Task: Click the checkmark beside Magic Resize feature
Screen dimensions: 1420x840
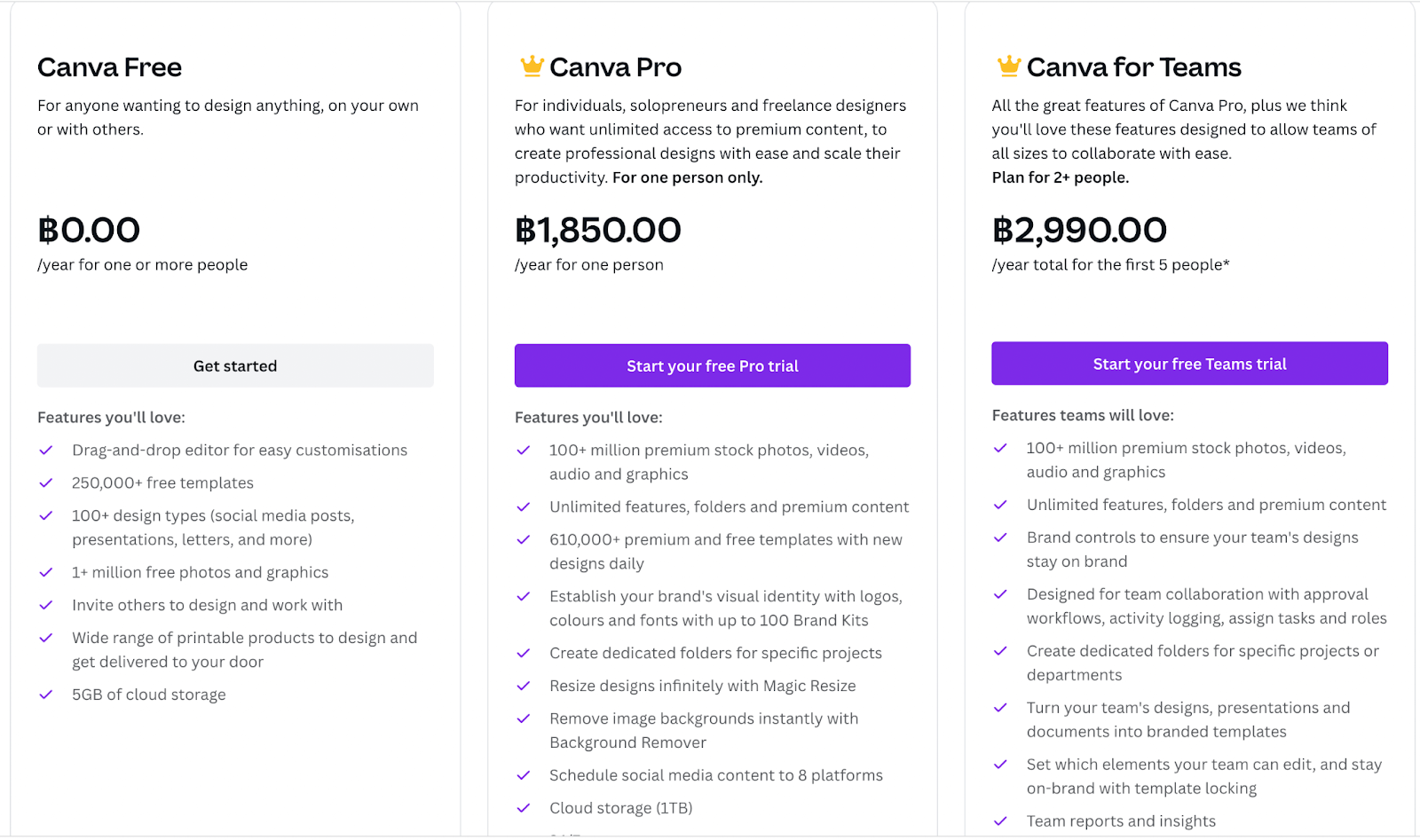Action: pyautogui.click(x=523, y=686)
